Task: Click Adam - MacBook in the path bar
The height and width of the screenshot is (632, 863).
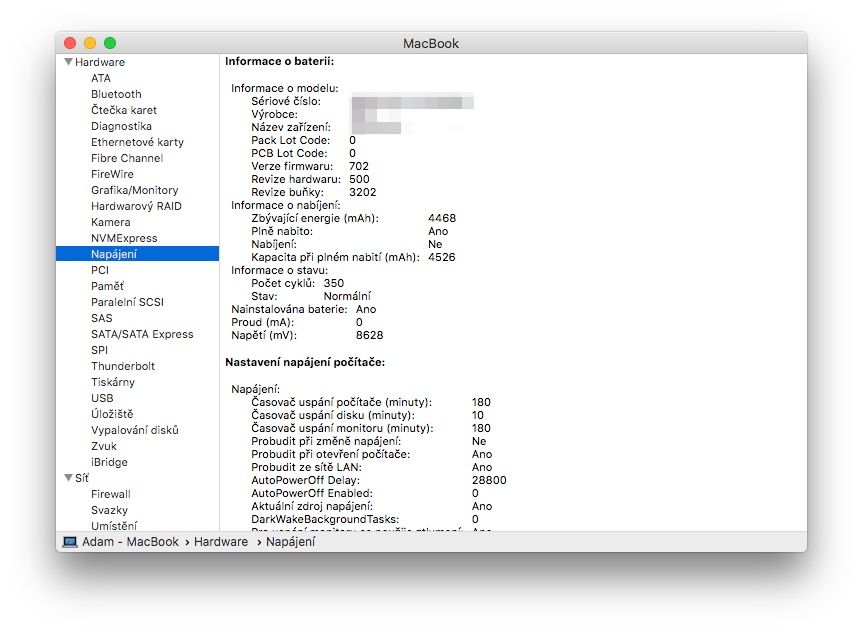Action: pos(130,542)
